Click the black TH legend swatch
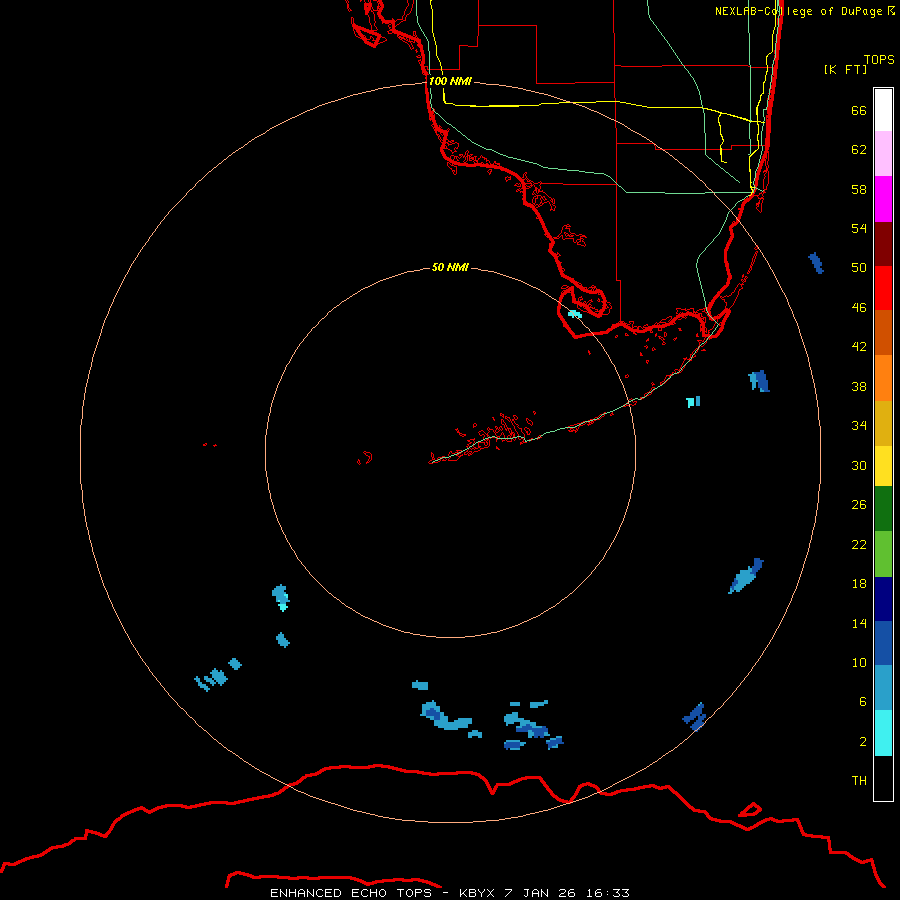 (883, 778)
